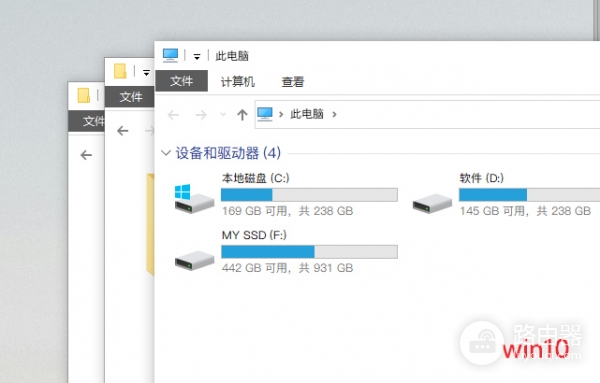The image size is (600, 383).
Task: Click the C: drive usage bar
Action: coord(309,195)
